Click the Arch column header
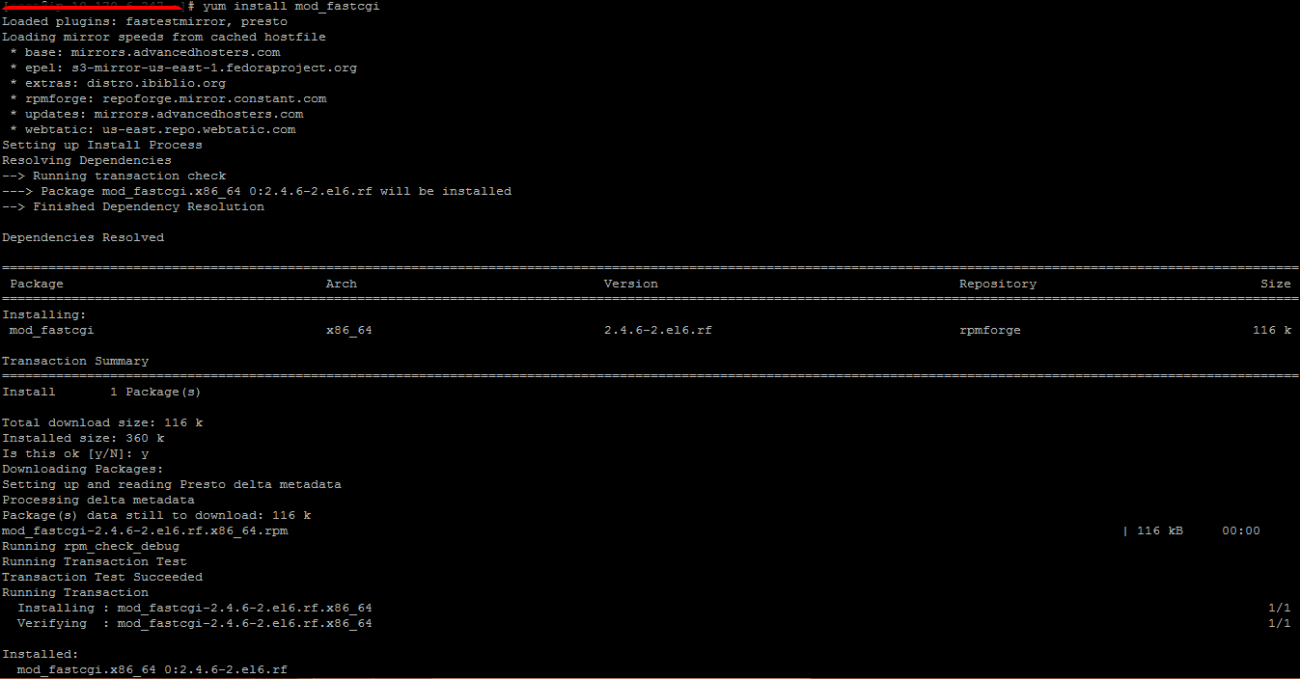 tap(341, 283)
